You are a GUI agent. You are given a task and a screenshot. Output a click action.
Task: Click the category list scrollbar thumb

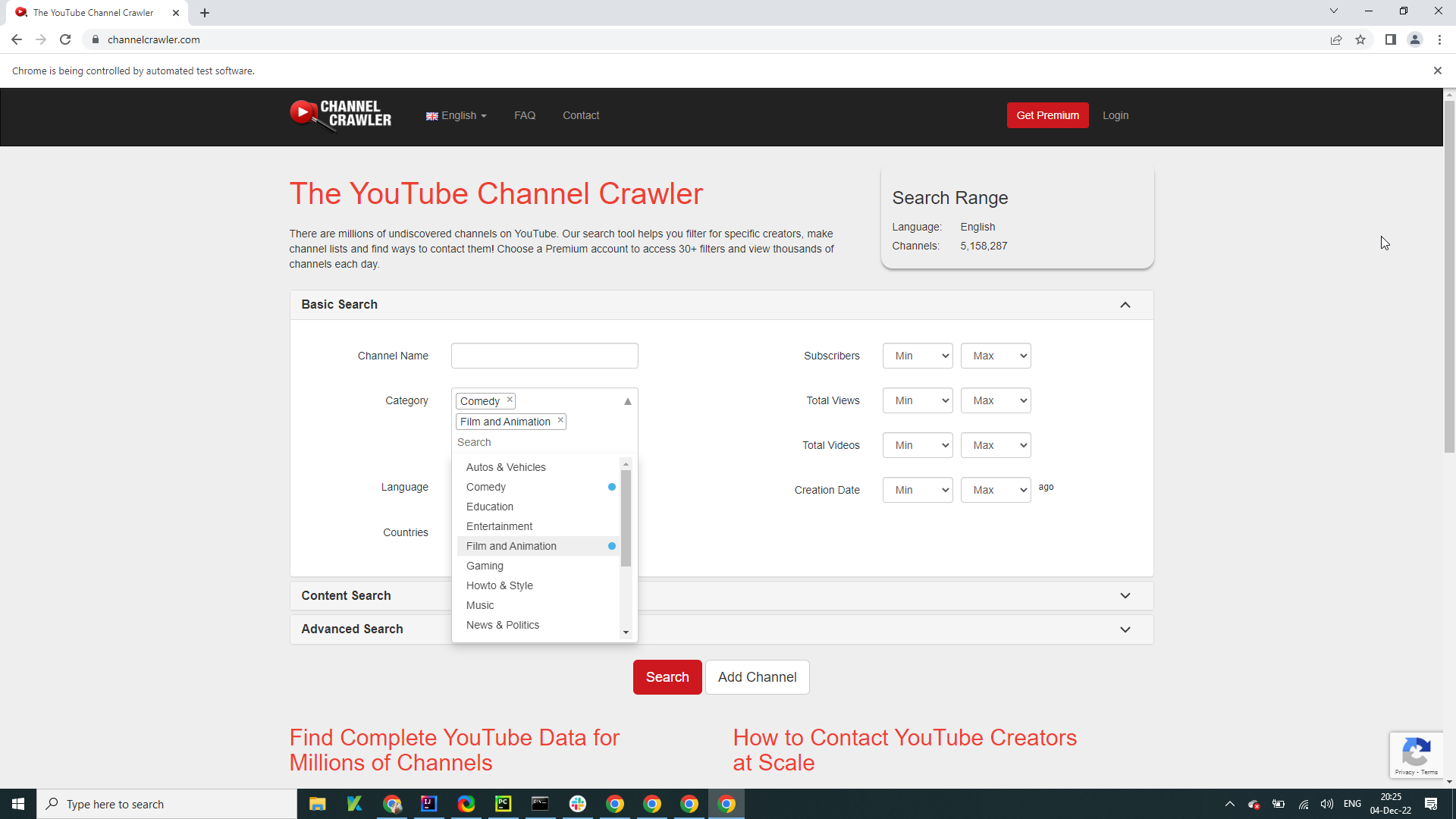click(626, 518)
